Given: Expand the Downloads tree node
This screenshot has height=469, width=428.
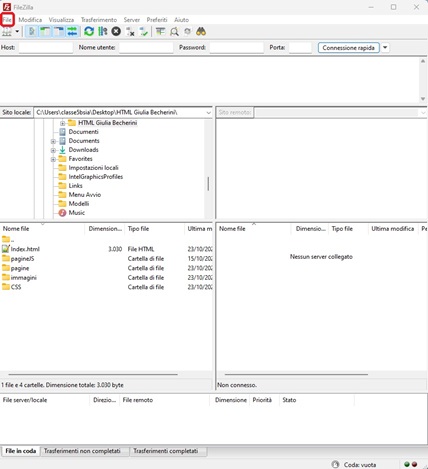Looking at the screenshot, I should (x=53, y=150).
